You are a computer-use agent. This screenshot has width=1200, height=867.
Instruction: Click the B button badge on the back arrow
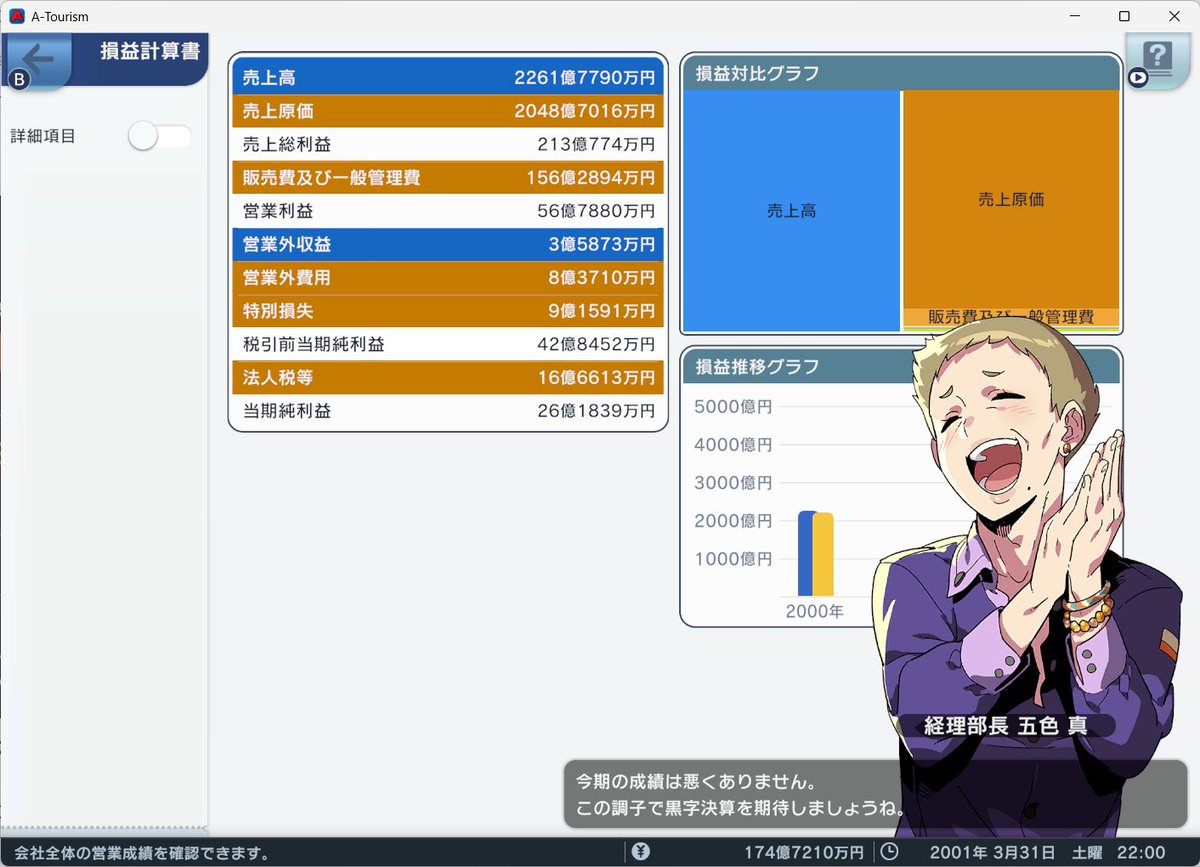(x=18, y=79)
